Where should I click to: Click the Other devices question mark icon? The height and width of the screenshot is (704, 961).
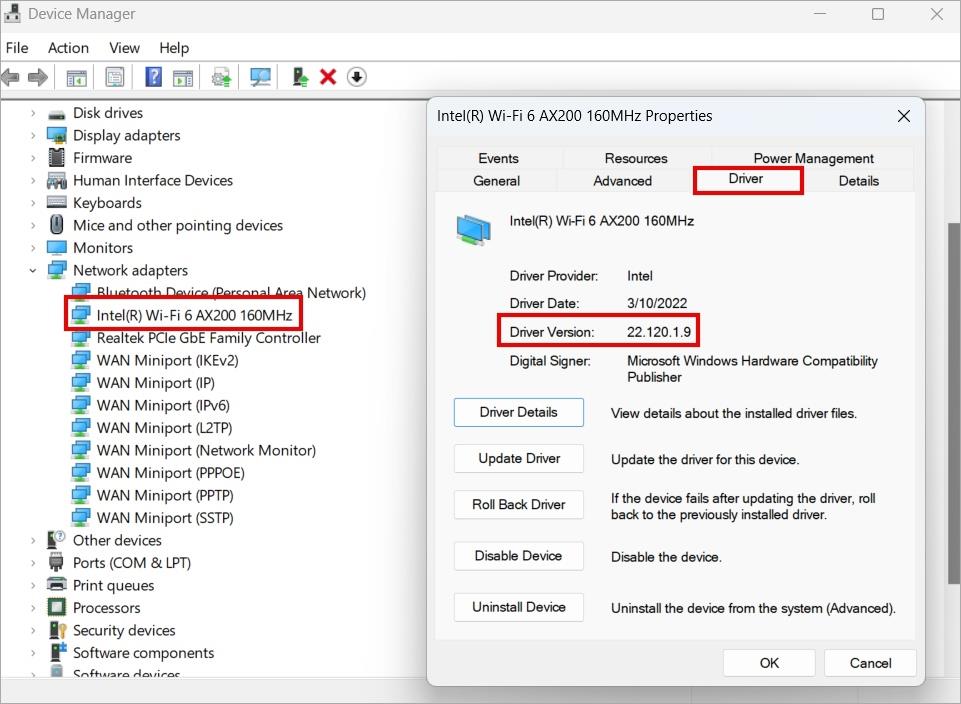pyautogui.click(x=56, y=540)
